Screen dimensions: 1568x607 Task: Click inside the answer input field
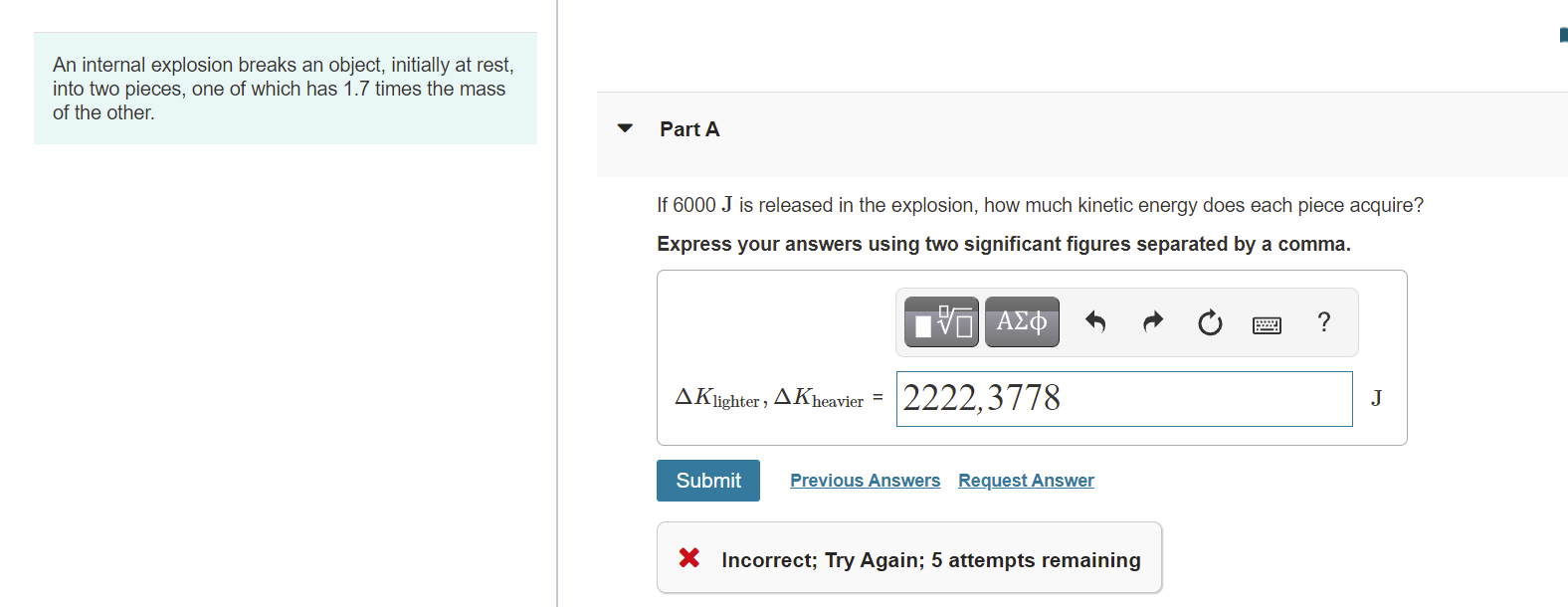point(1124,399)
